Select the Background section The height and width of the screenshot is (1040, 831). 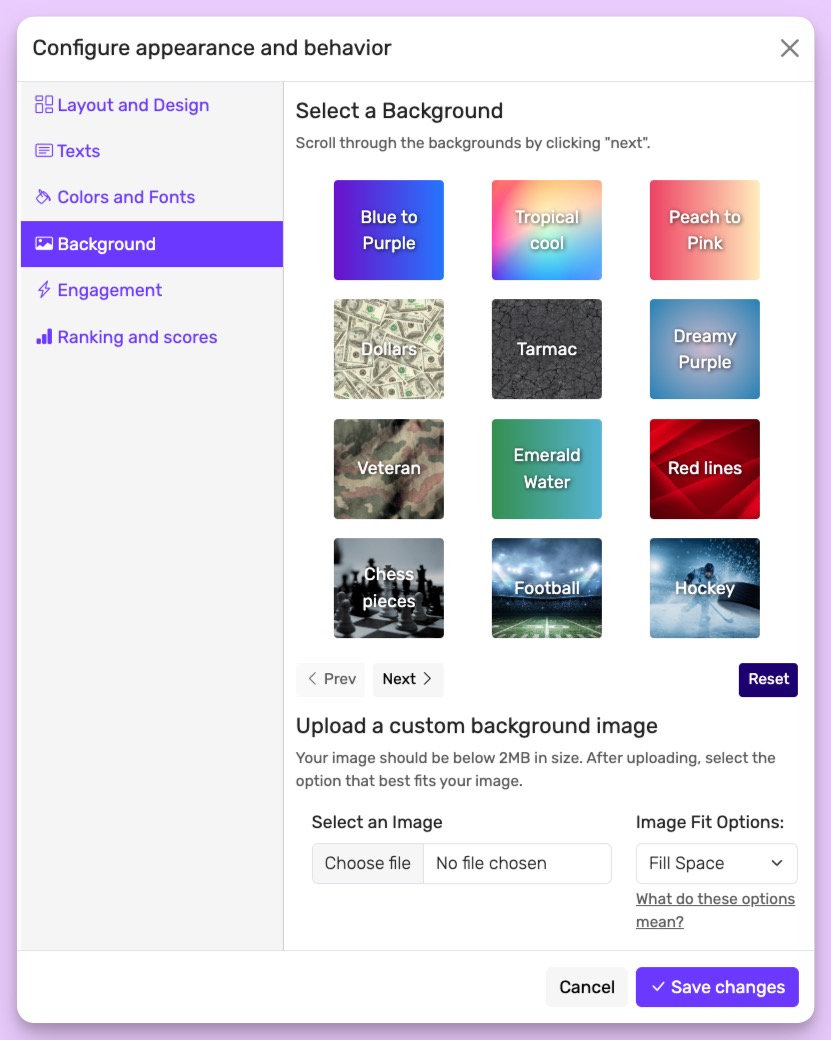tap(152, 244)
